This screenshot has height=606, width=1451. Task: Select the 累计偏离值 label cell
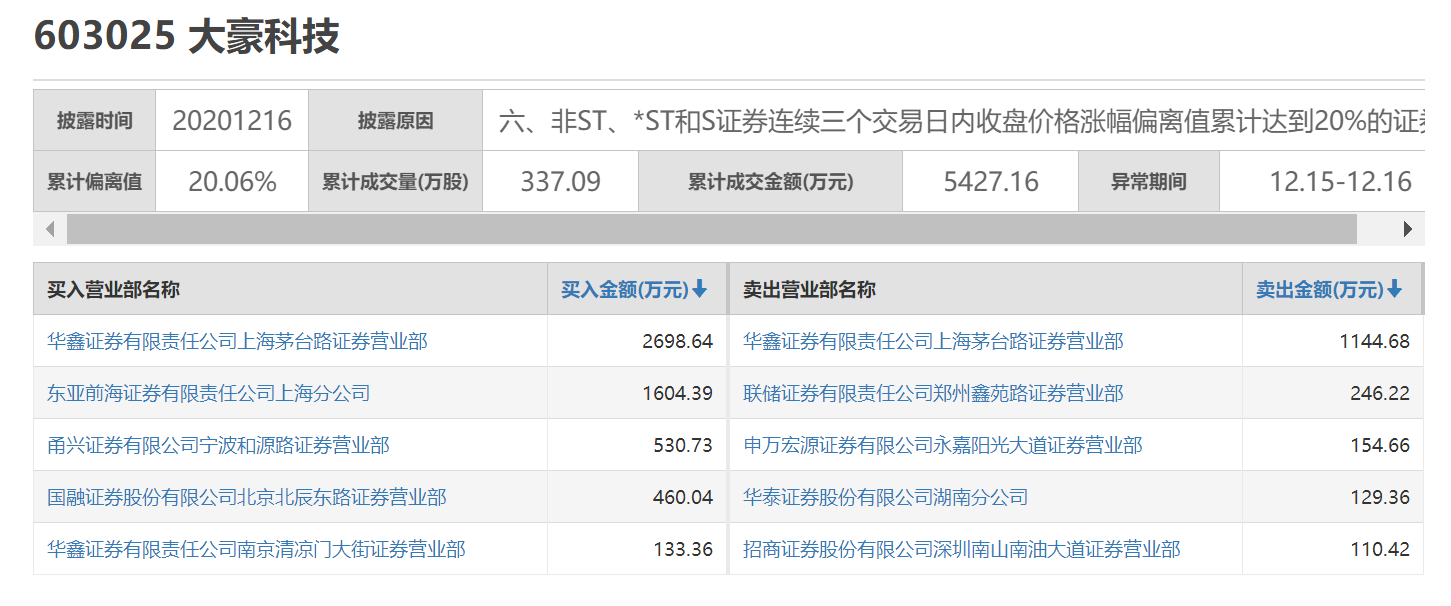pos(95,182)
